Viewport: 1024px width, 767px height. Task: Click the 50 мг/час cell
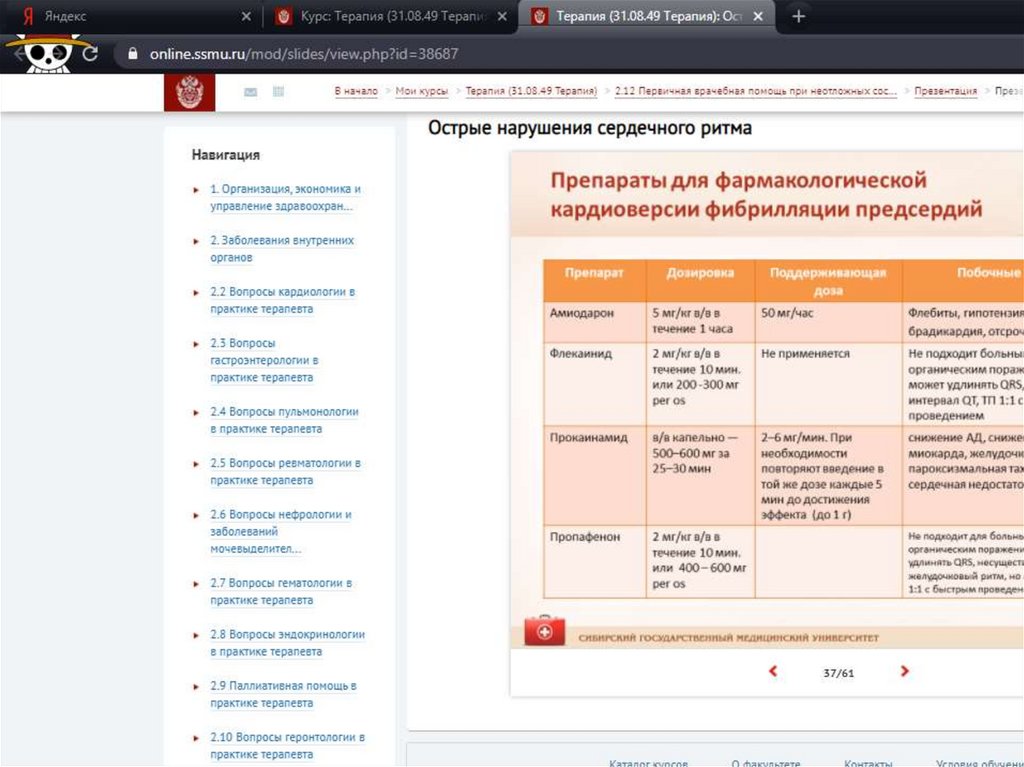828,322
